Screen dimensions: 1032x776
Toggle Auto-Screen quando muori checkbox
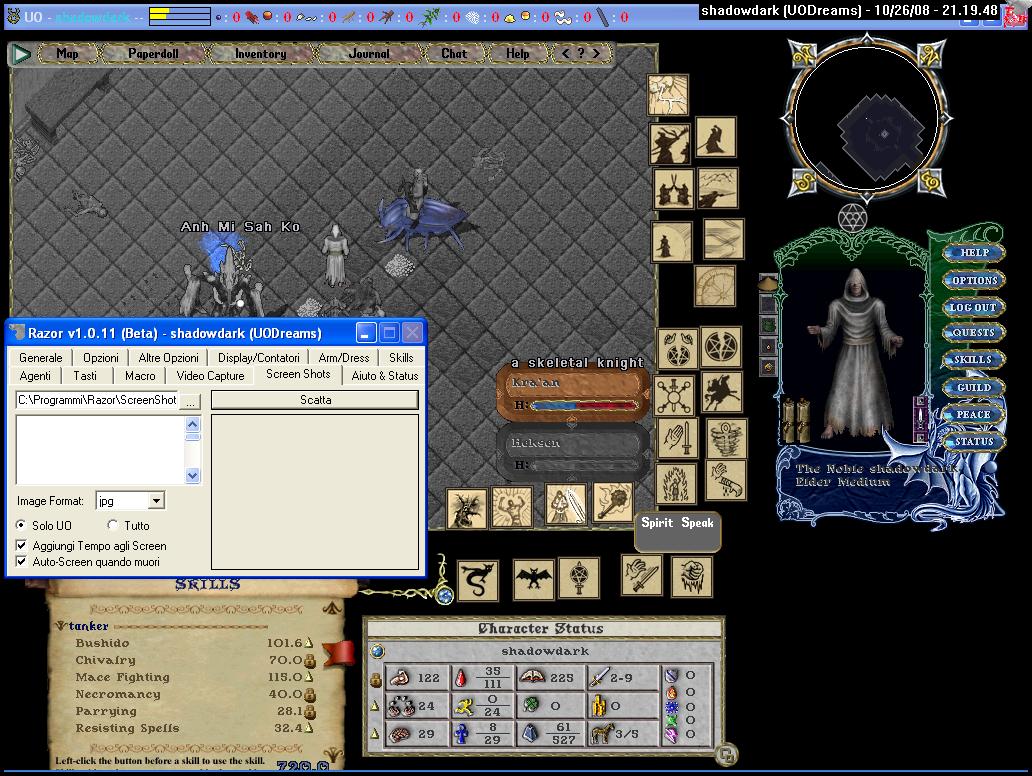click(22, 561)
